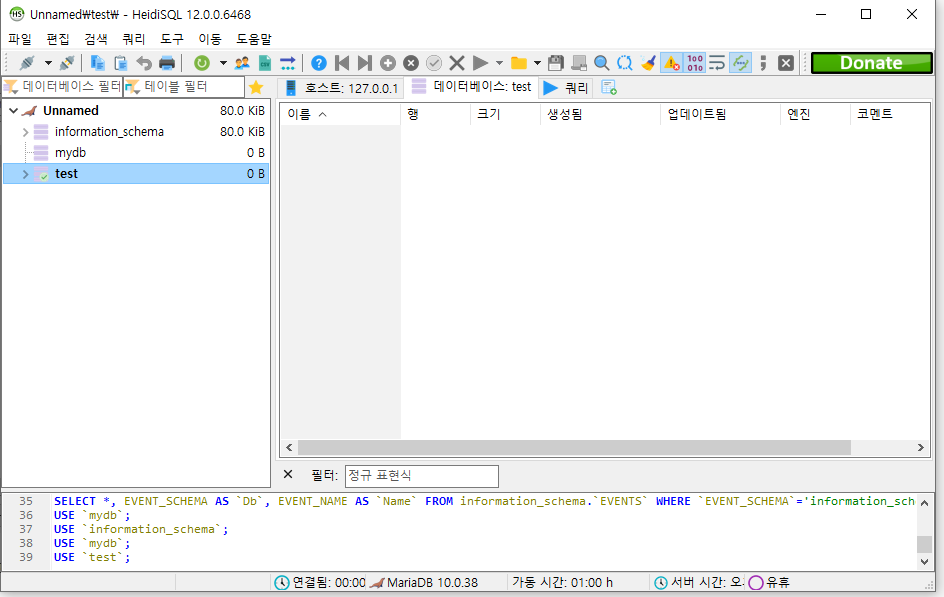This screenshot has width=944, height=597.
Task: Focus the 테이블 필터 input field
Action: point(184,87)
